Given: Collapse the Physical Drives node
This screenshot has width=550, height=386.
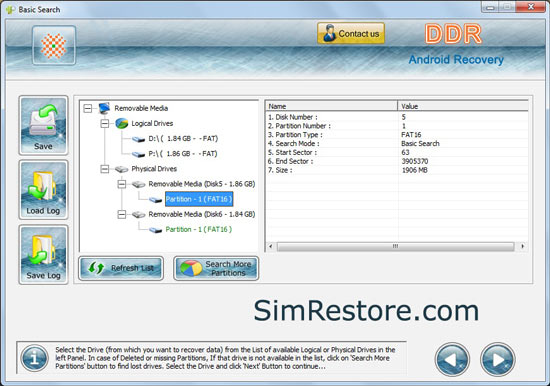Looking at the screenshot, I should (105, 169).
